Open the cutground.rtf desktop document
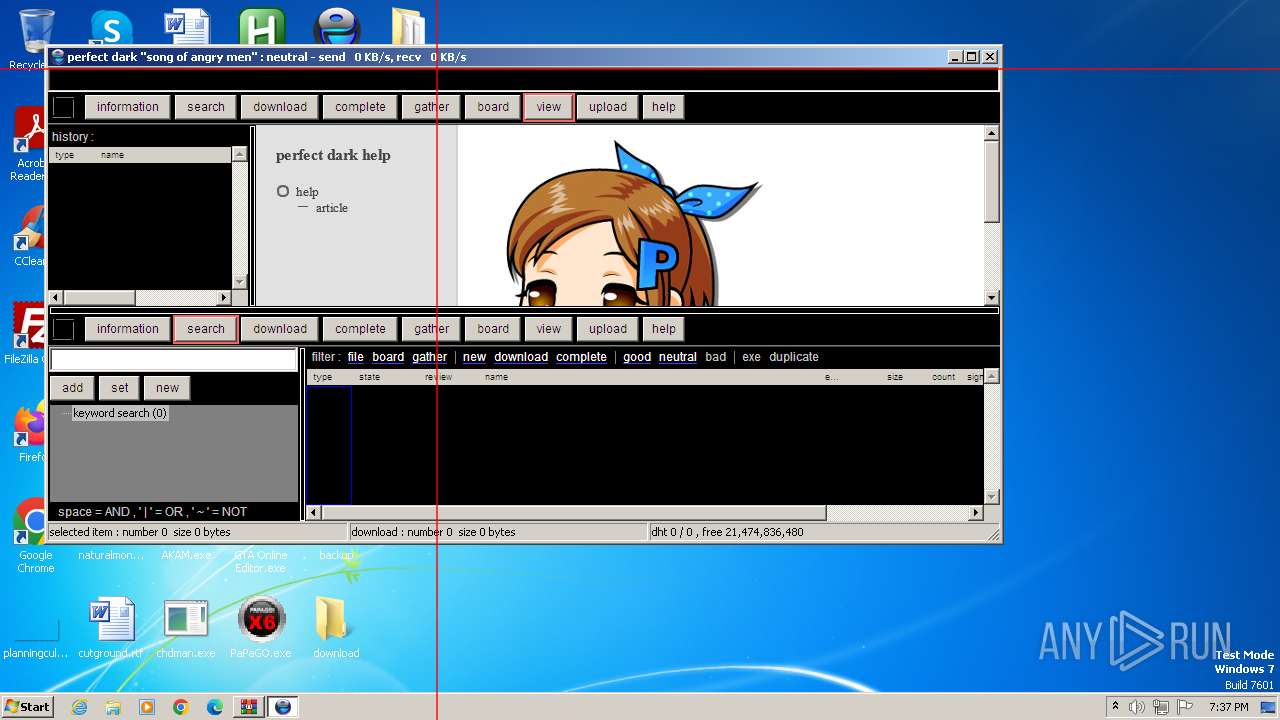The width and height of the screenshot is (1280, 720). pos(111,627)
